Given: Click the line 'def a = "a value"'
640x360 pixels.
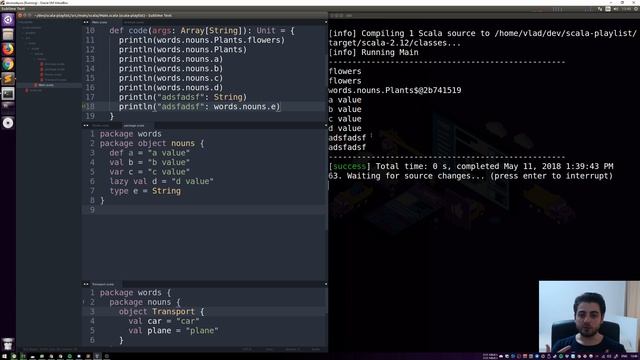Looking at the screenshot, I should [149, 153].
